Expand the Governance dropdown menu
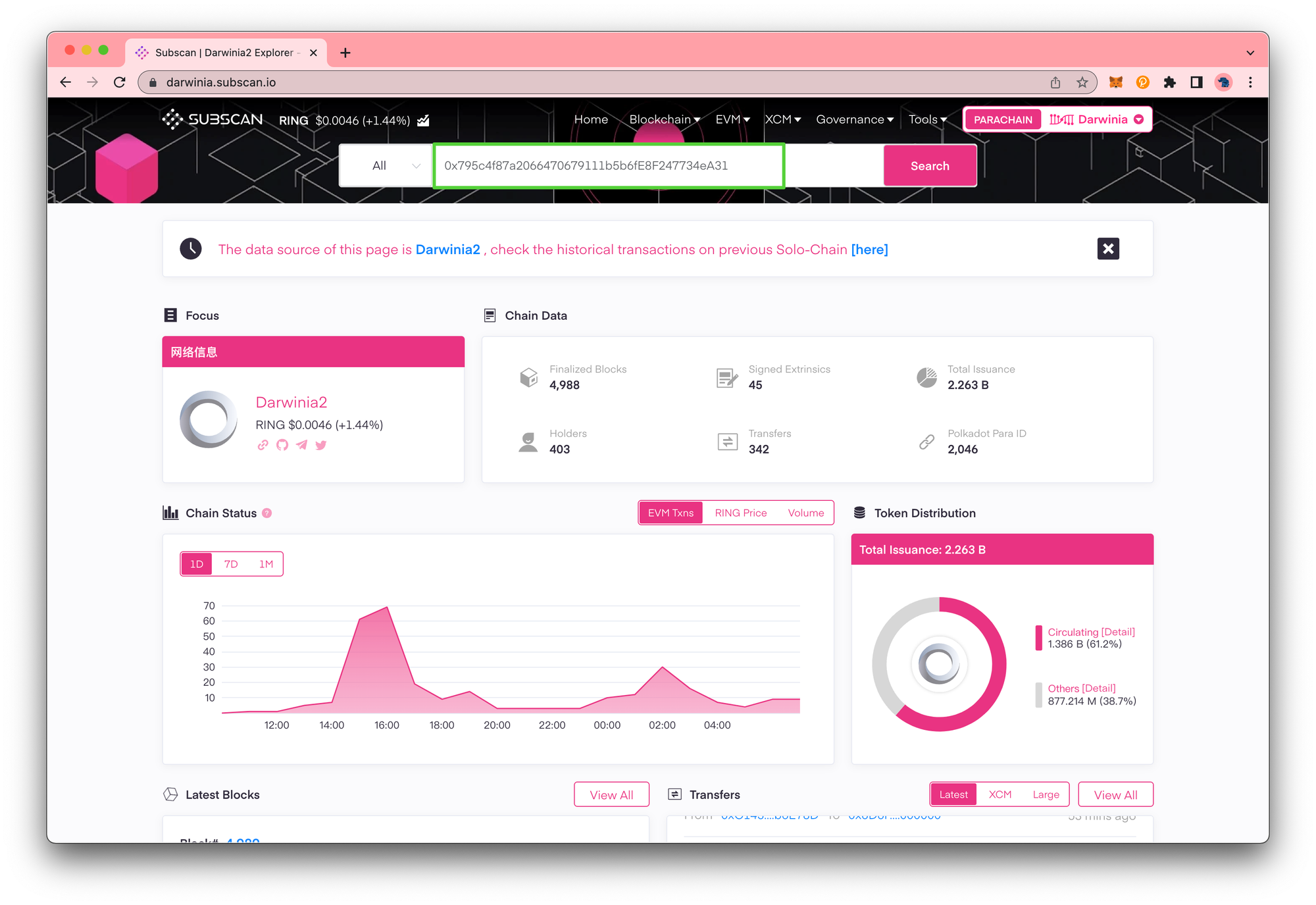This screenshot has height=905, width=1316. coord(854,119)
